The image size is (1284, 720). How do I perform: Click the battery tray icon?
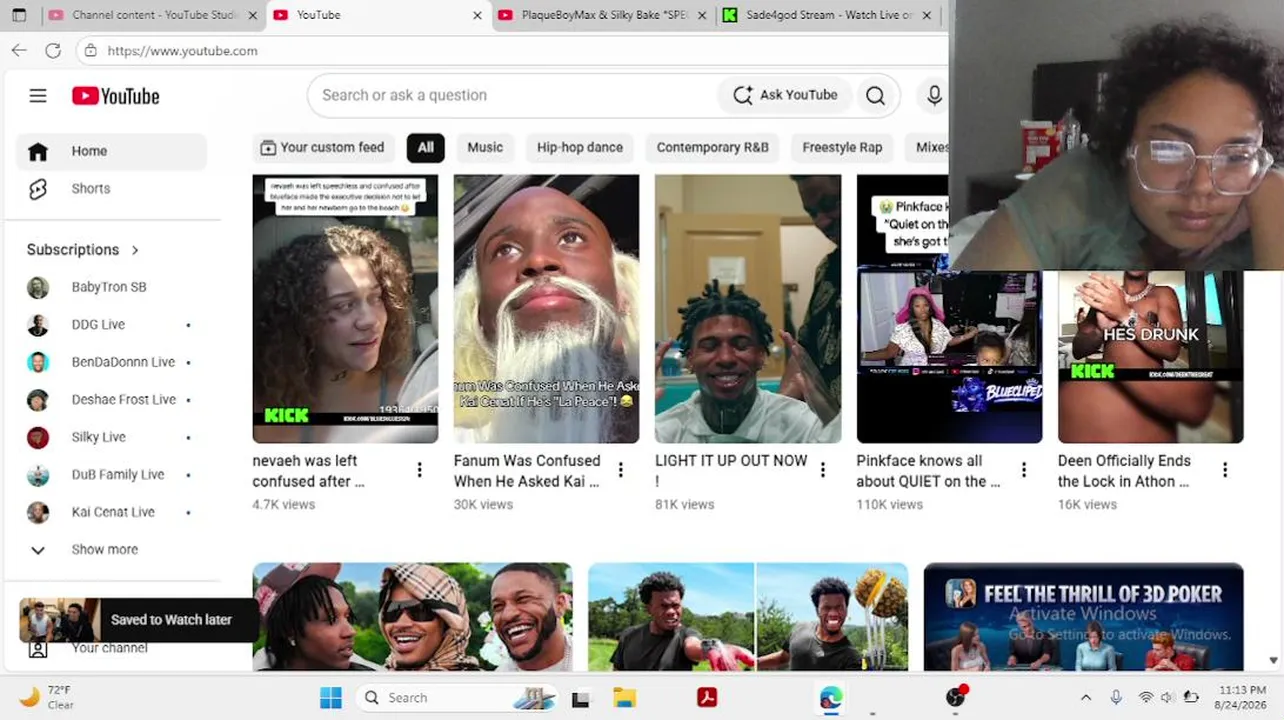pos(1191,697)
